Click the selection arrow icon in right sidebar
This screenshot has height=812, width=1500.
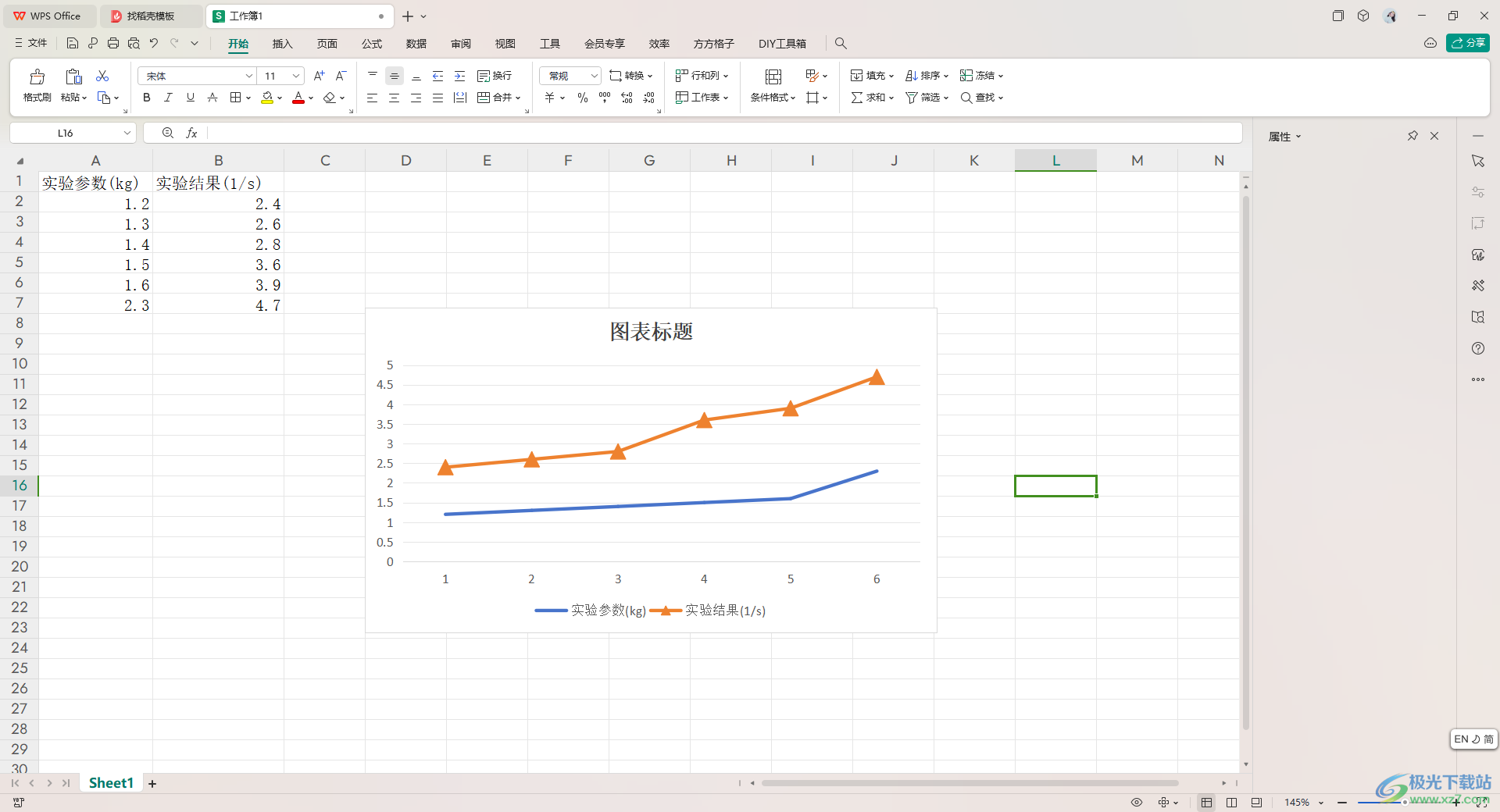click(1478, 161)
